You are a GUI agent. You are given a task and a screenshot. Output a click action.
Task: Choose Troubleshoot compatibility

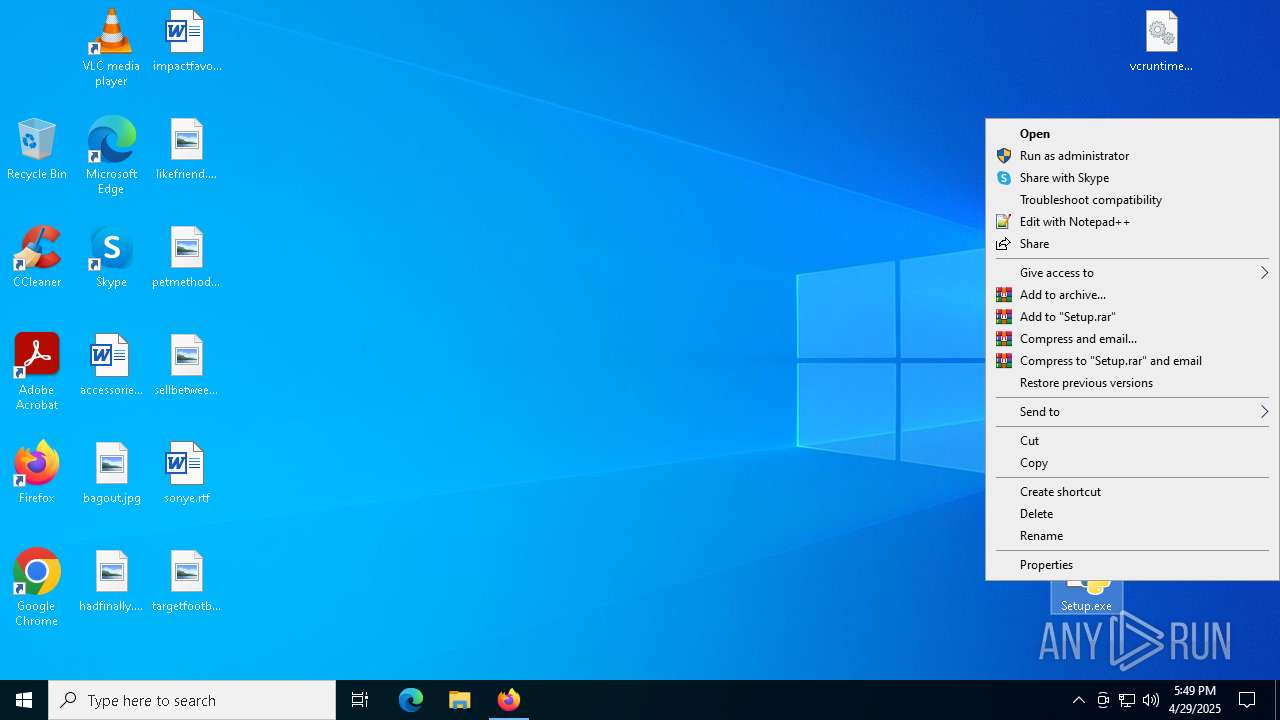[1132, 200]
